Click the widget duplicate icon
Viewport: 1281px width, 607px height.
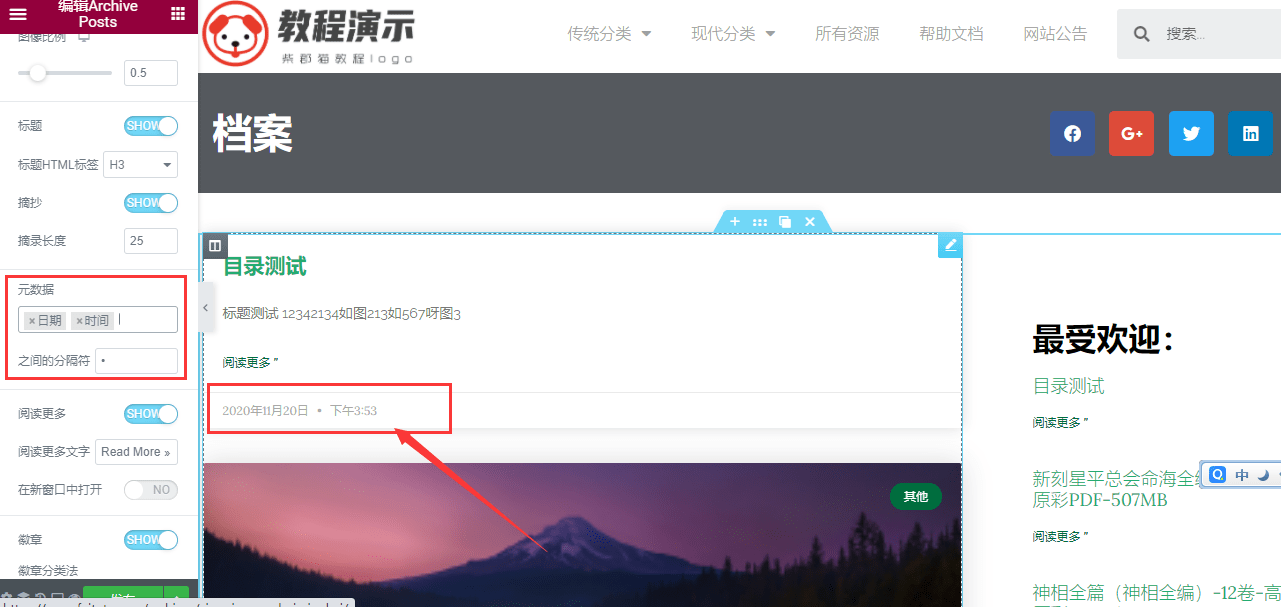coord(784,222)
